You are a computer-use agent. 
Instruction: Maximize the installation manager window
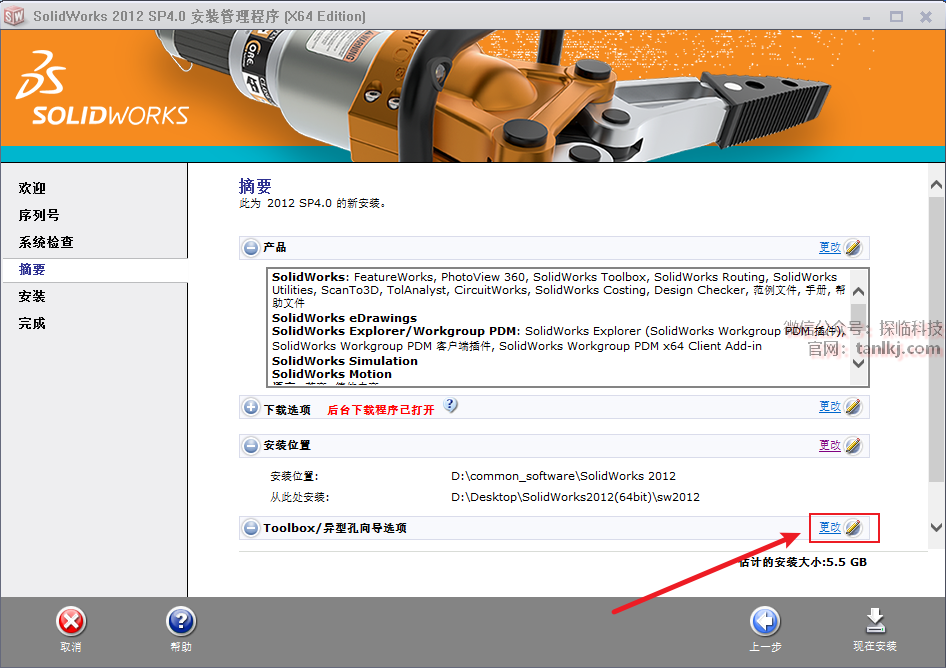897,17
